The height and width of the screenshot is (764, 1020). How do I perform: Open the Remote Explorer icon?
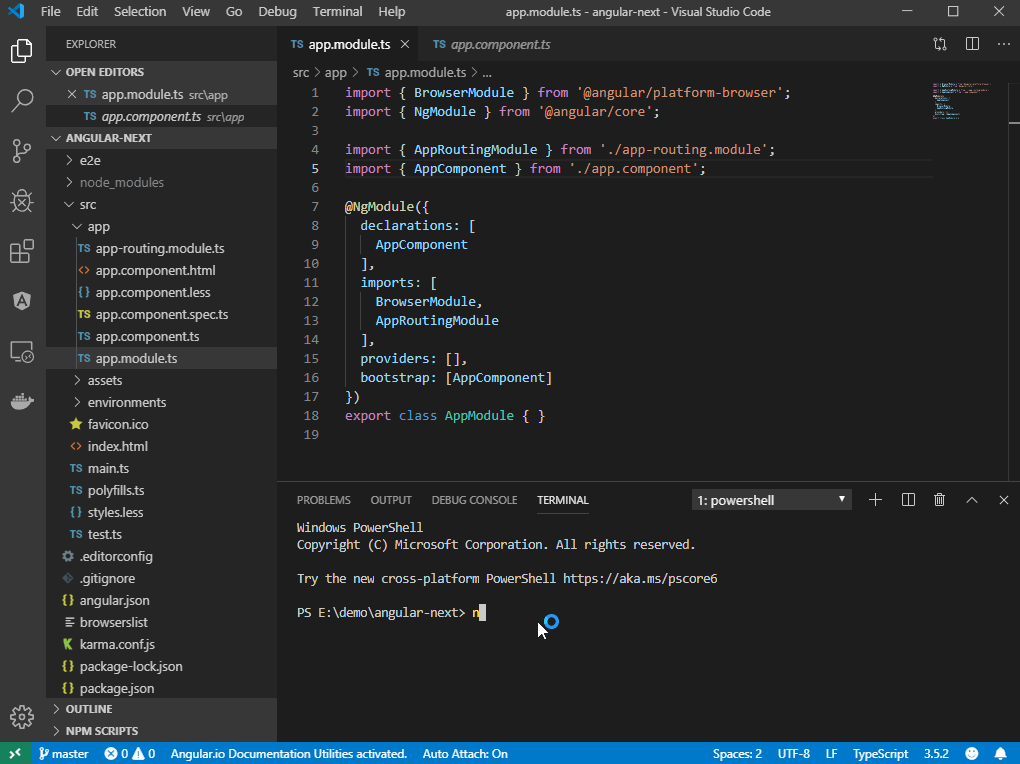tap(22, 351)
